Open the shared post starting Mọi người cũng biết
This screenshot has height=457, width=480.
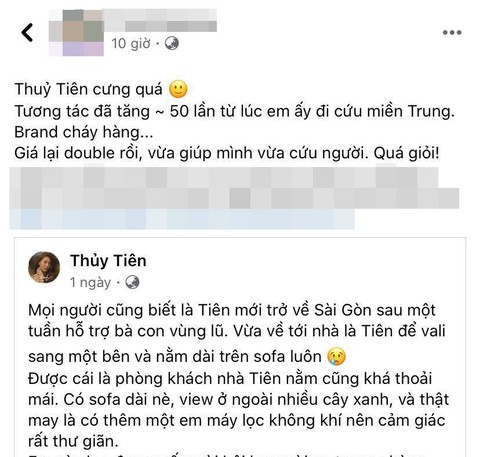tap(240, 347)
